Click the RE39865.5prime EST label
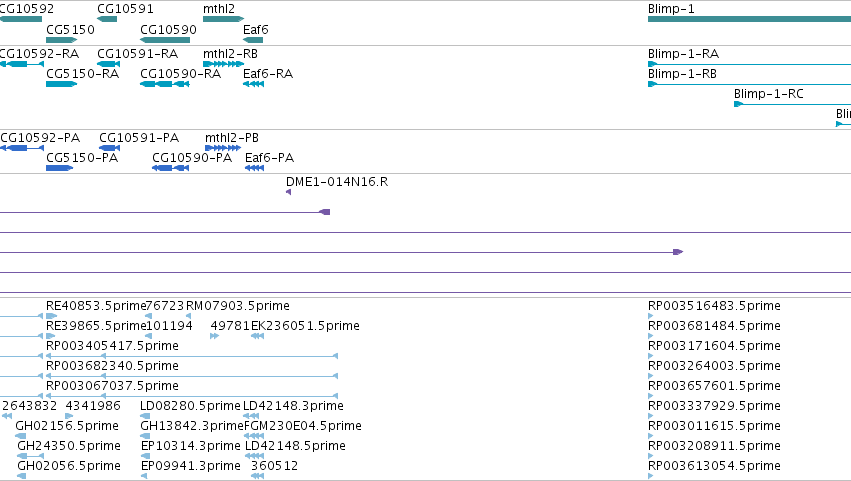This screenshot has height=481, width=851. 96,326
